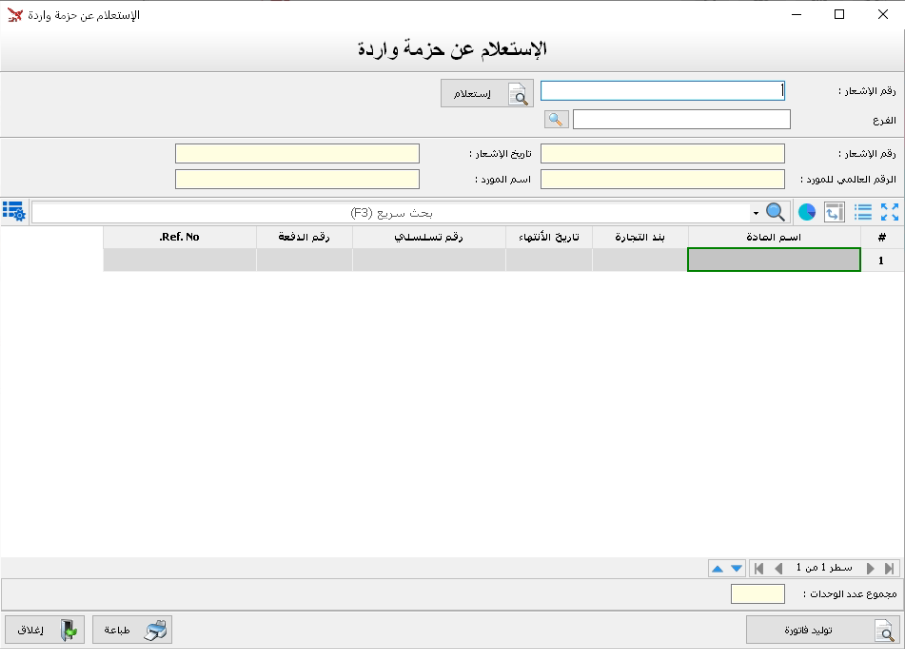Click the list view icon in grid toolbar

tap(862, 212)
